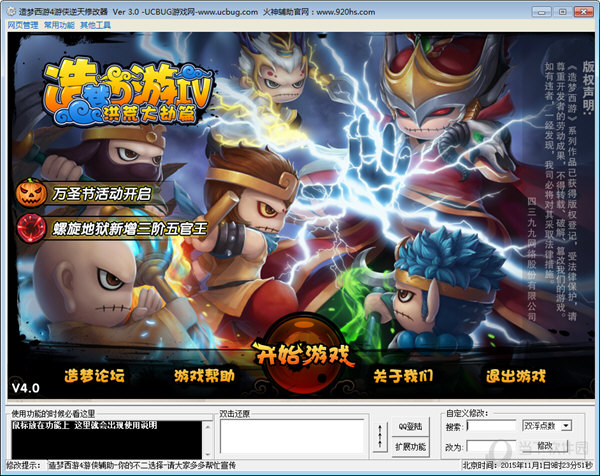Viewport: 600px width, 476px height.
Task: Click the 造梦西游IV game logo
Action: point(127,92)
